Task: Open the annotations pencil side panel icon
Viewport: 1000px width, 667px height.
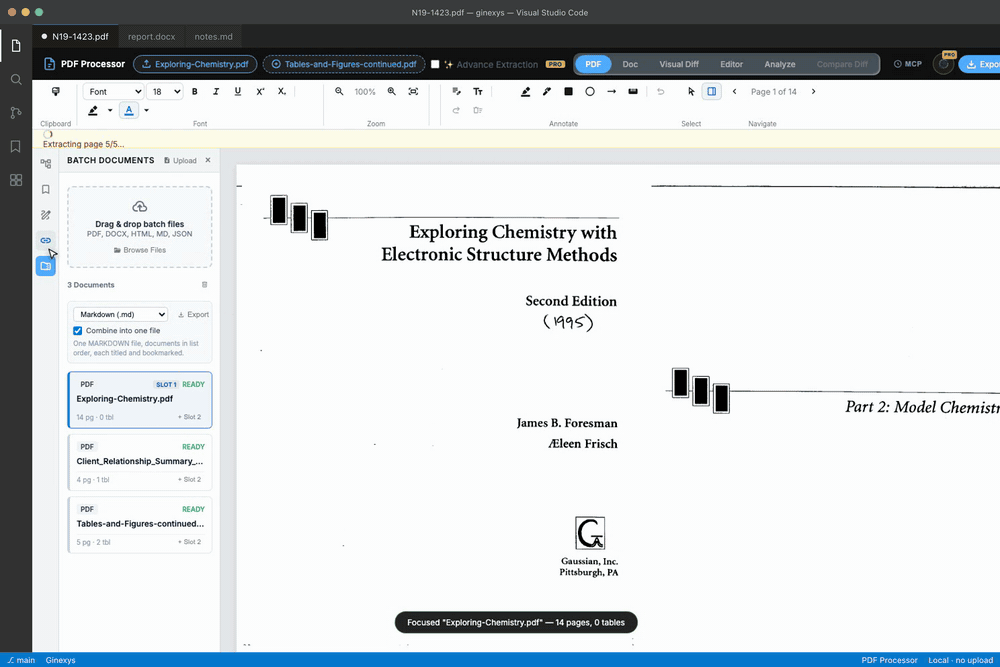Action: coord(46,215)
